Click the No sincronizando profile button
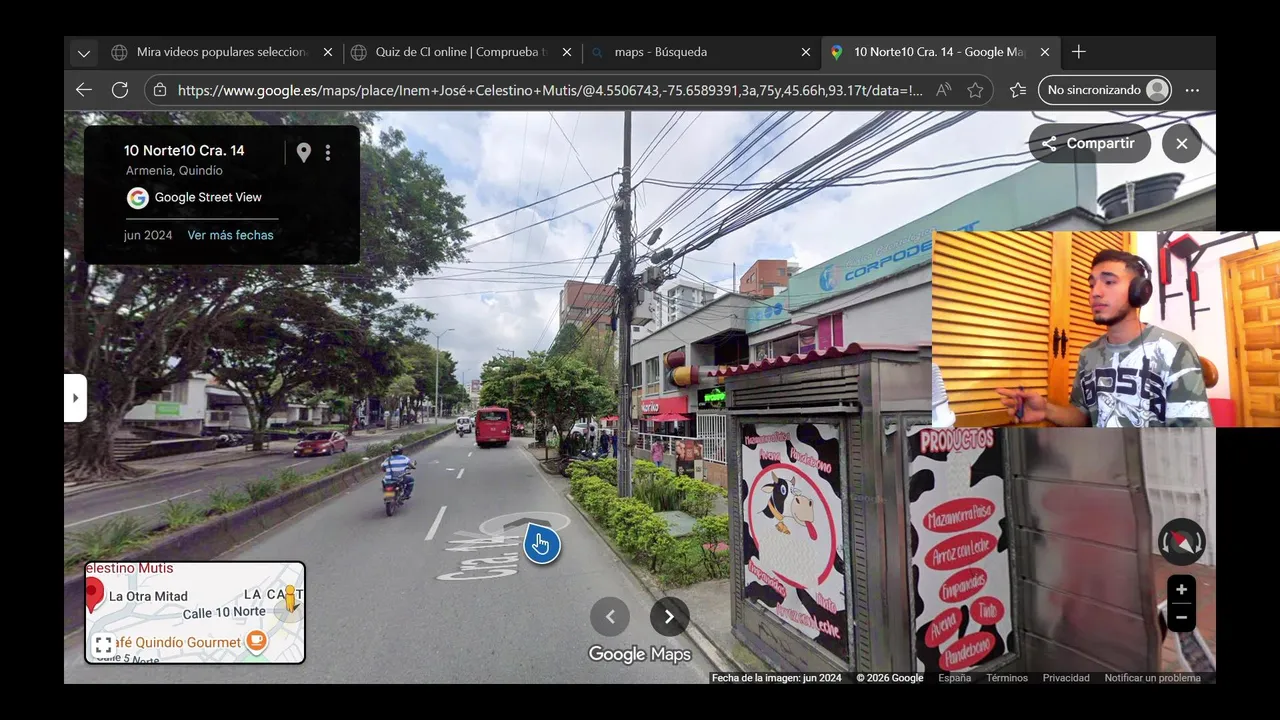This screenshot has height=720, width=1280. pyautogui.click(x=1105, y=90)
